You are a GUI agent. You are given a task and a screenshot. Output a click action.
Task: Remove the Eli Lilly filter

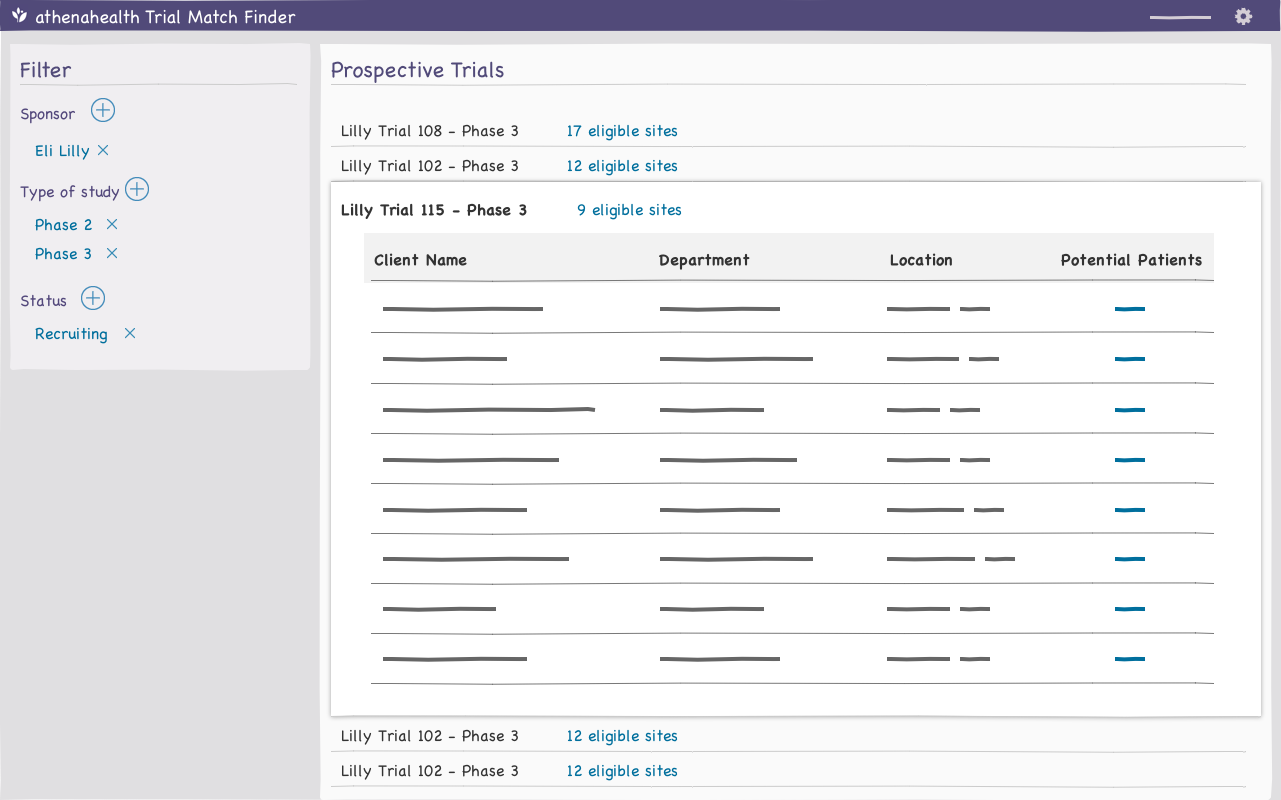click(x=103, y=150)
